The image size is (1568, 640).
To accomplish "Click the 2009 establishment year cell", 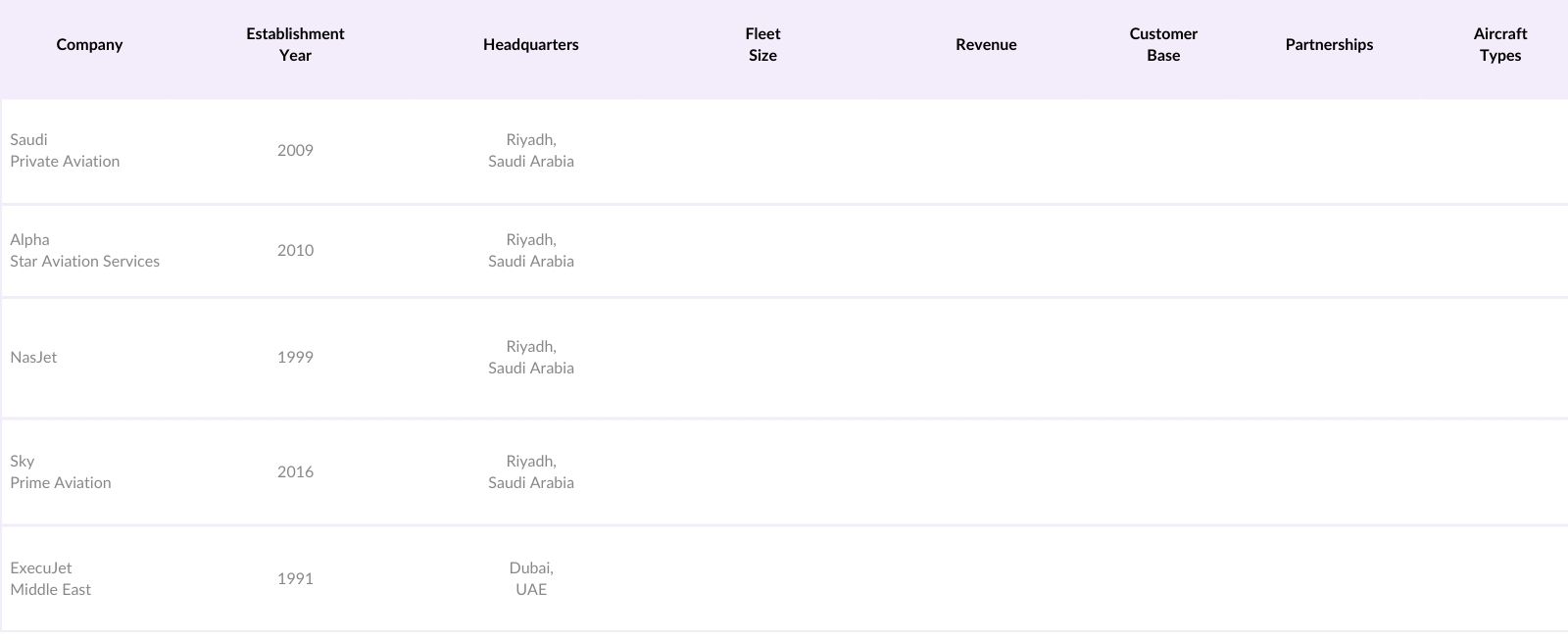I will pyautogui.click(x=295, y=150).
